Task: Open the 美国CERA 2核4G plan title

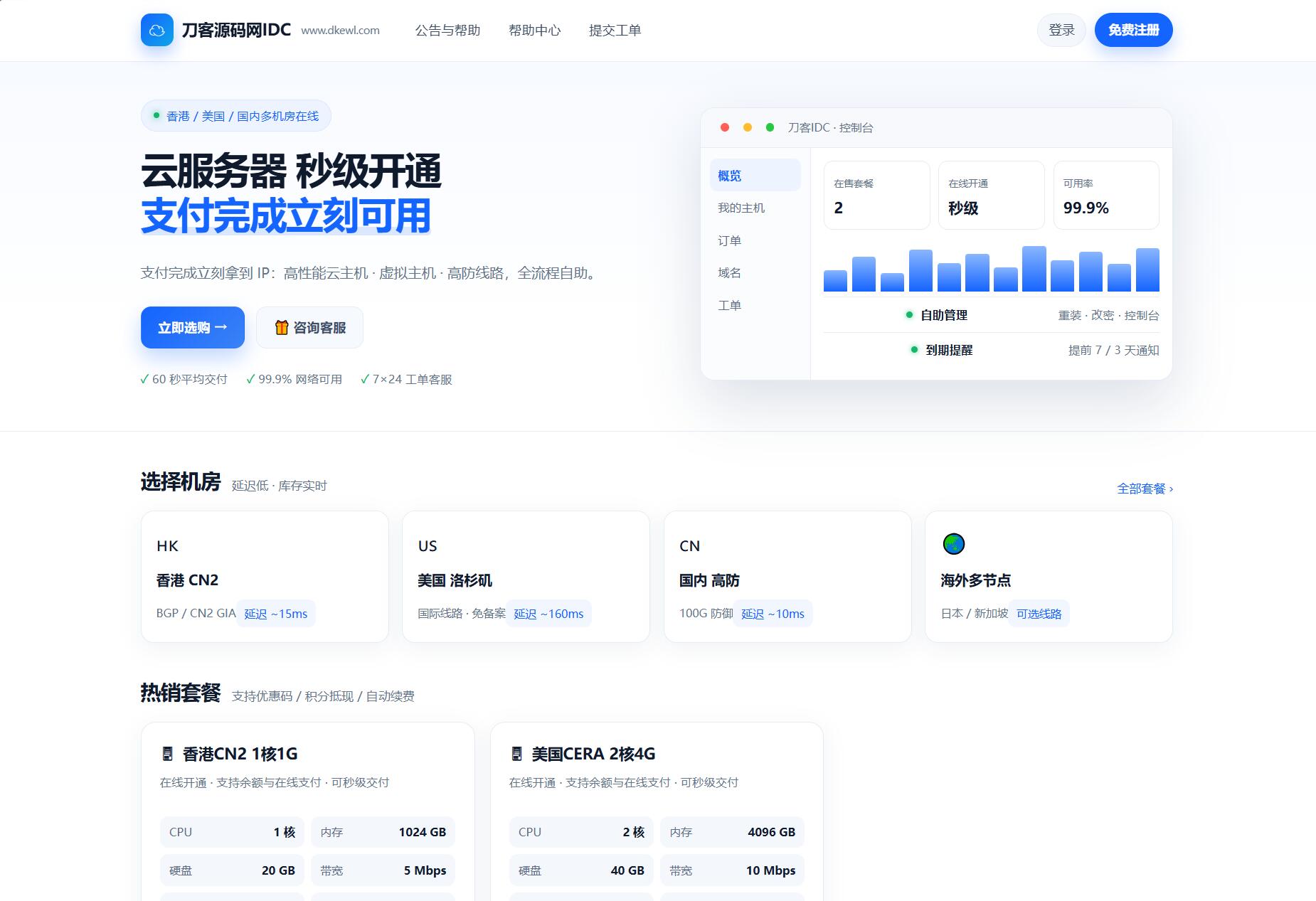Action: [593, 754]
